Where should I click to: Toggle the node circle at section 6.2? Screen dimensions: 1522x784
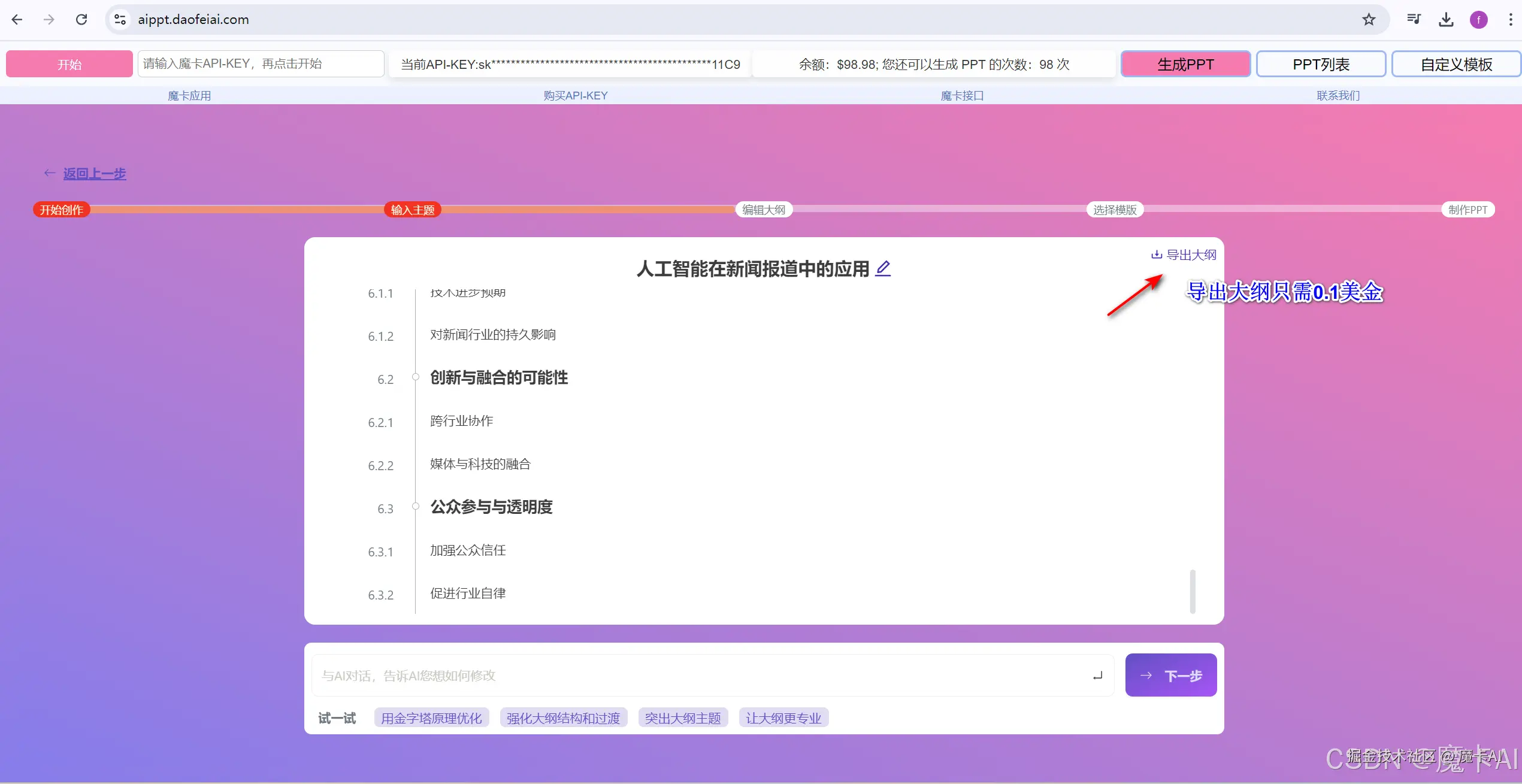coord(415,377)
